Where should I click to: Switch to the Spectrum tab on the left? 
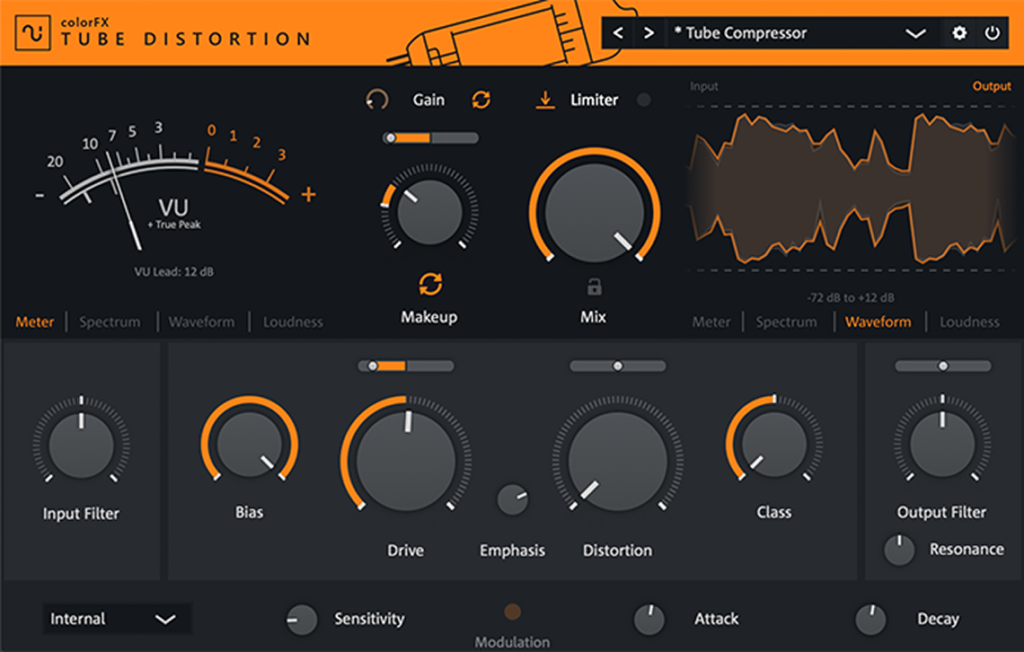(109, 321)
